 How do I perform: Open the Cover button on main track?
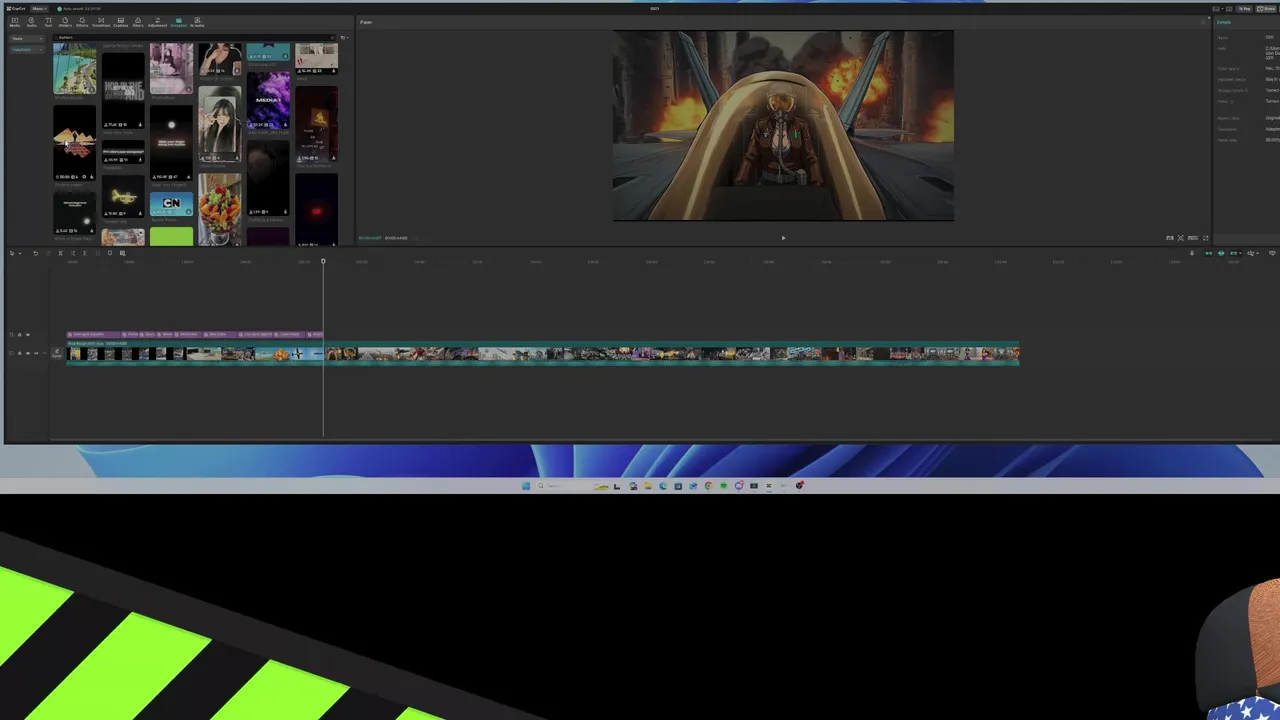[57, 353]
